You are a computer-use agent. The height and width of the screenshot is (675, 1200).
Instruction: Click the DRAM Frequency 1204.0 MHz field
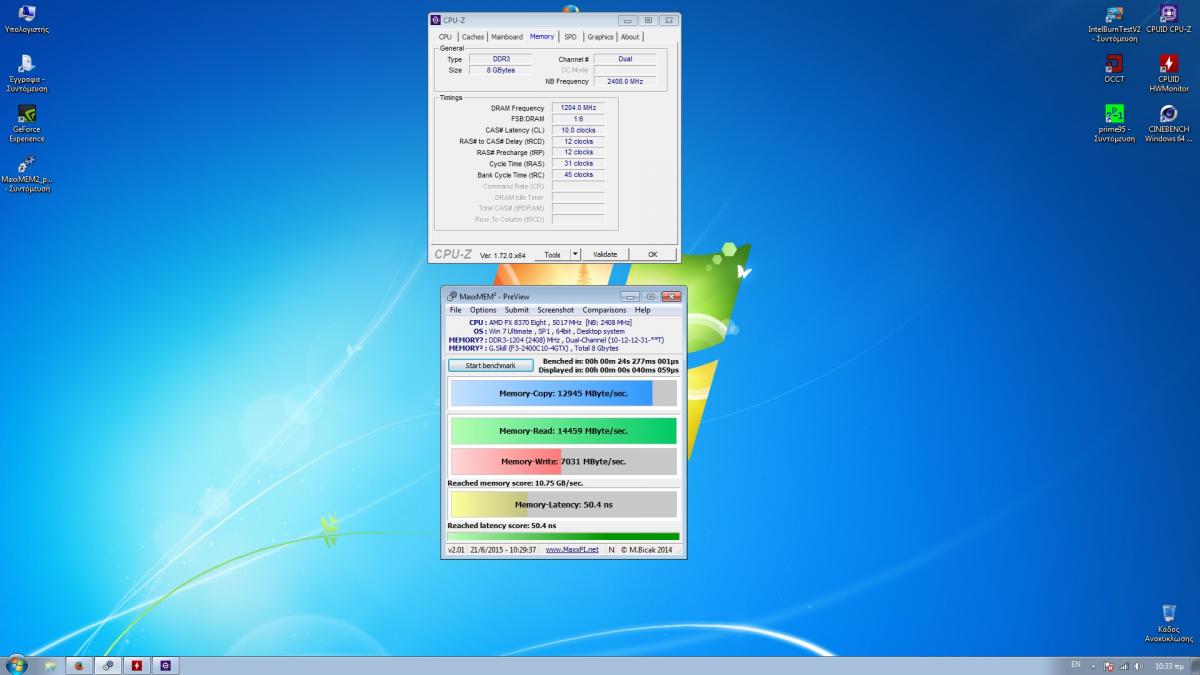578,108
